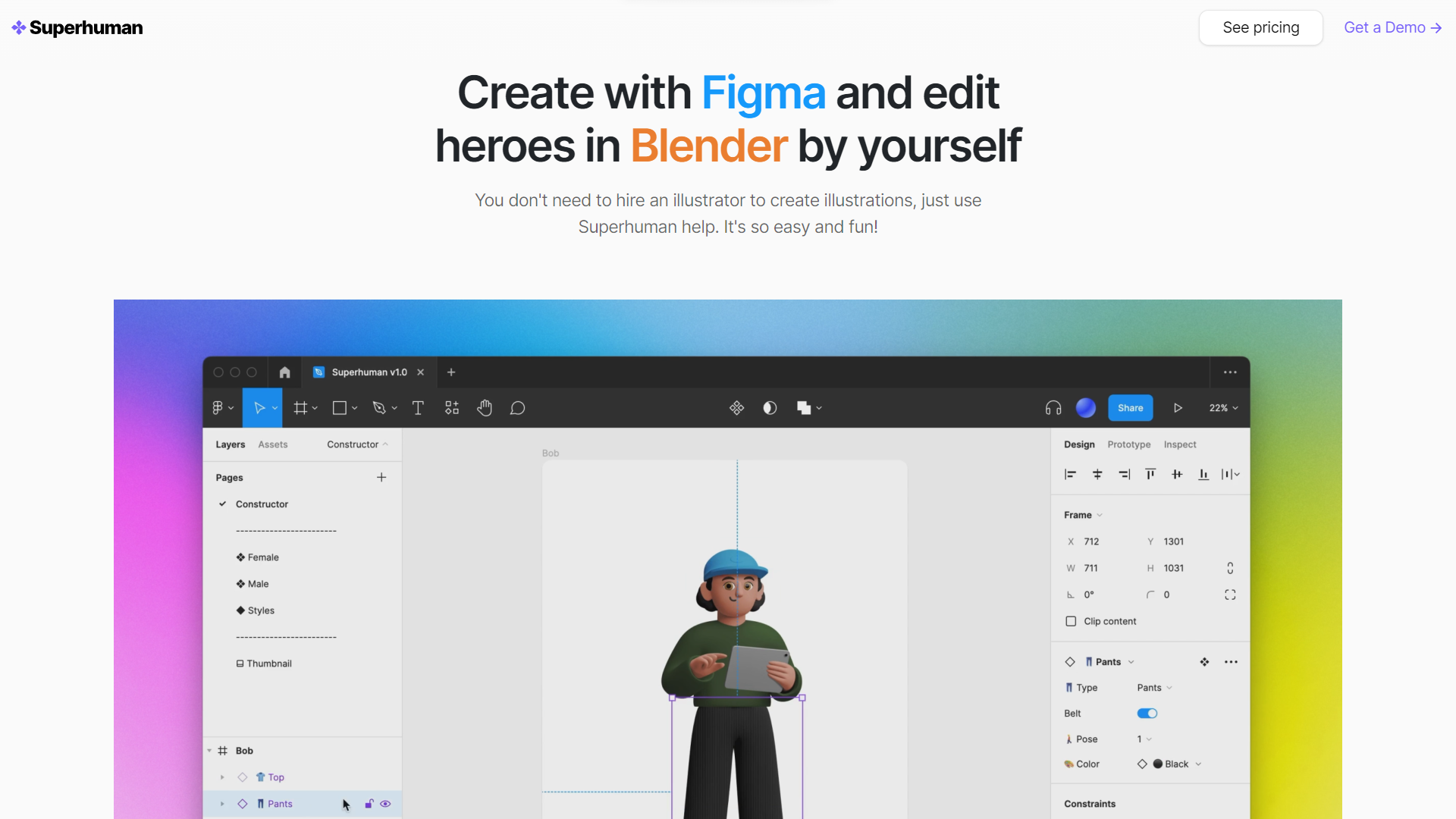Click the headphones audio icon
Viewport: 1456px width, 819px height.
click(x=1053, y=408)
